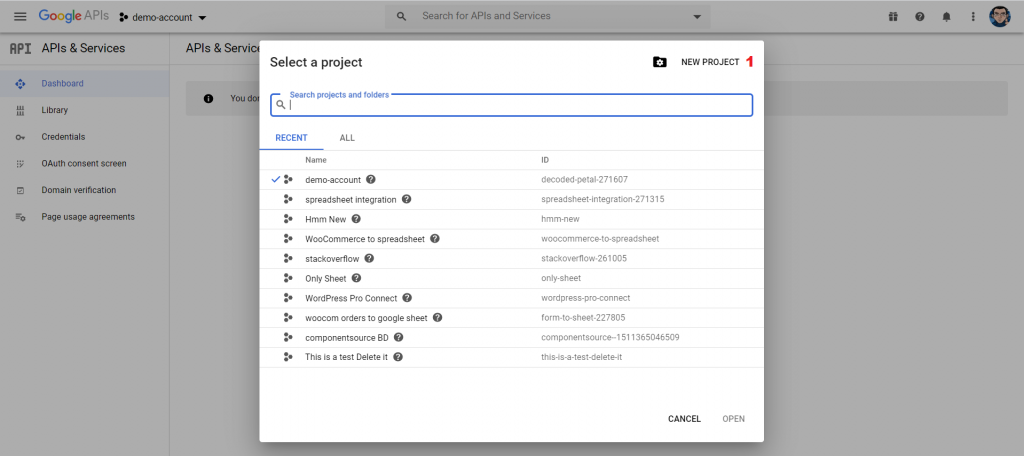
Task: Click the Google APIs logo
Action: tap(74, 16)
